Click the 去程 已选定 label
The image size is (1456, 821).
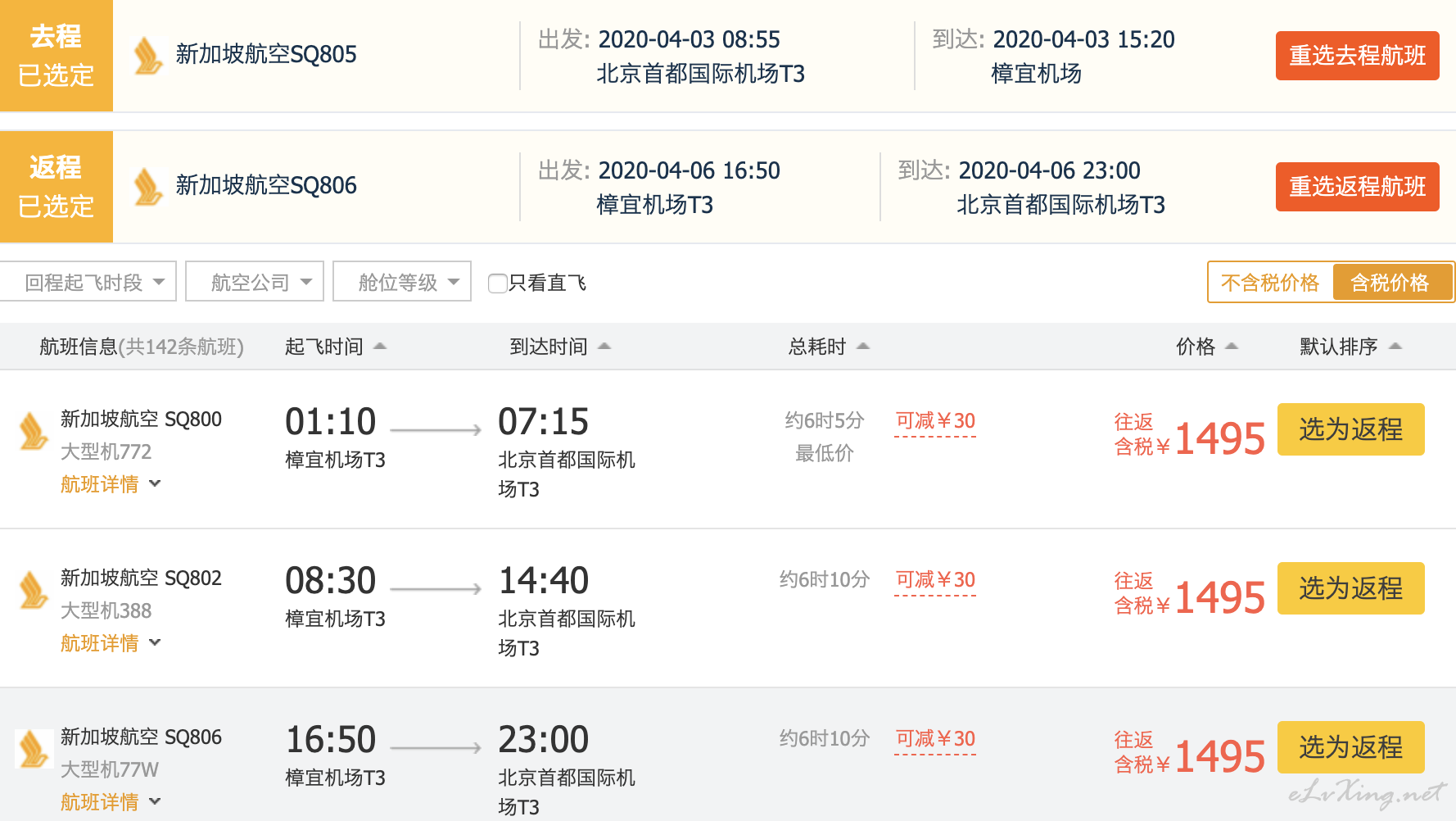coord(57,56)
